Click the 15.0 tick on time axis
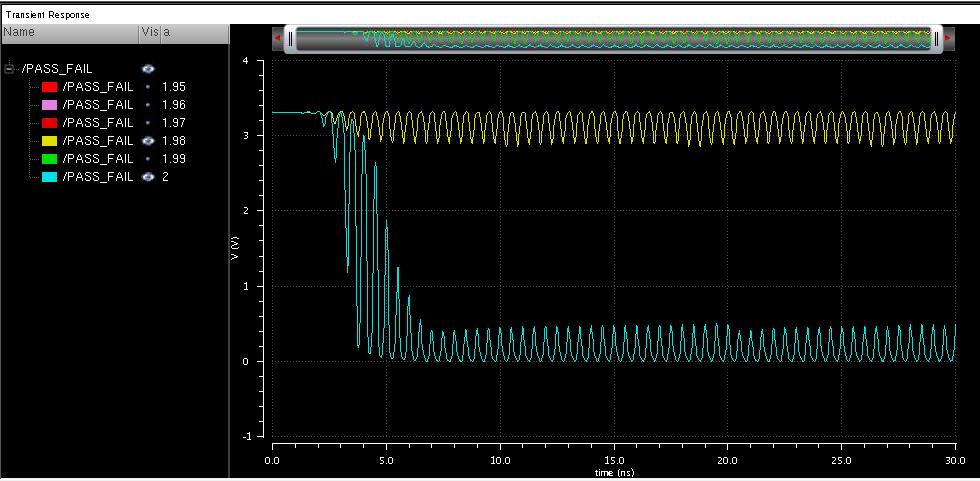This screenshot has height=481, width=980. tap(614, 461)
